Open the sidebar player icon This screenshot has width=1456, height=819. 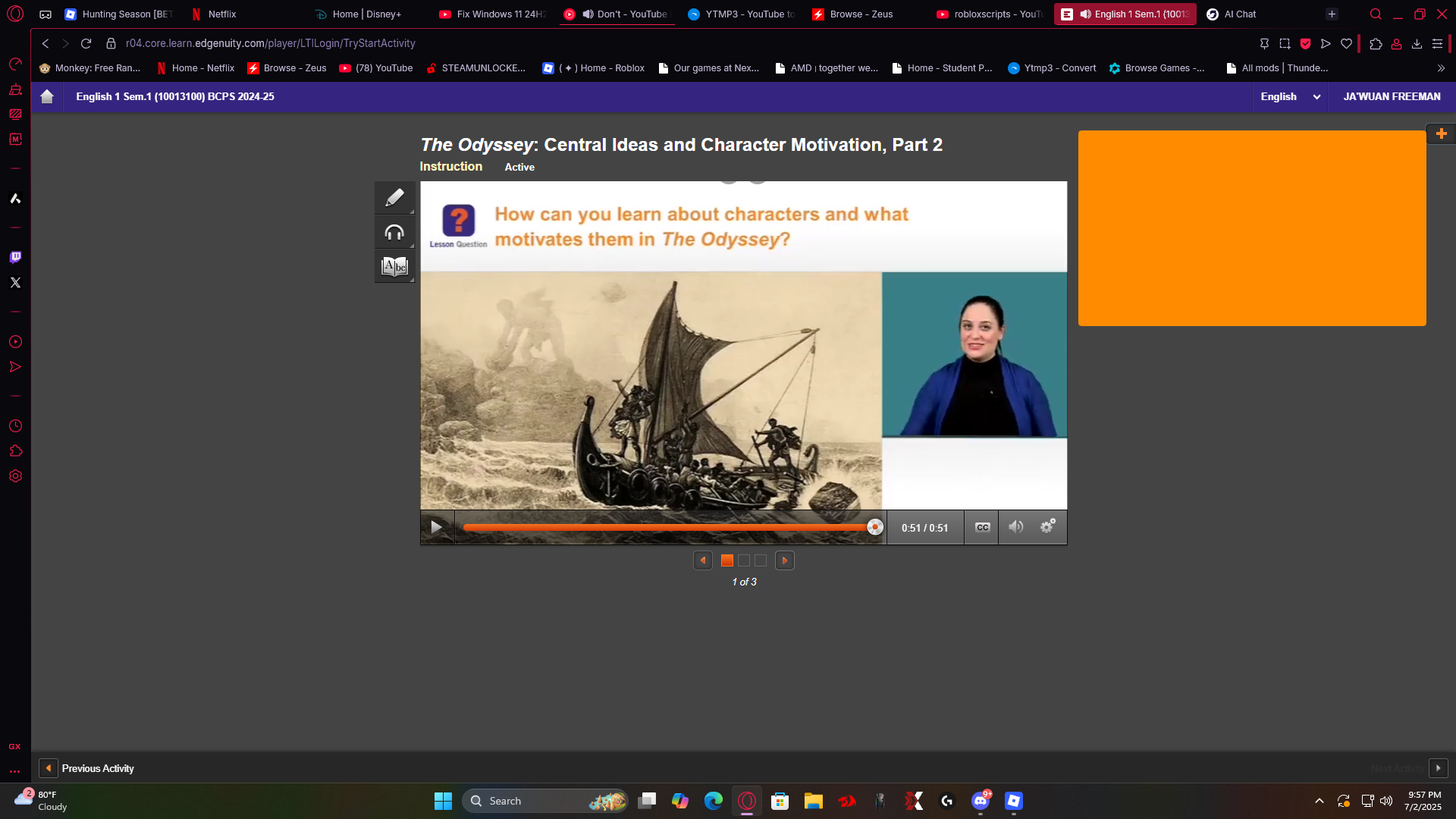pyautogui.click(x=15, y=342)
